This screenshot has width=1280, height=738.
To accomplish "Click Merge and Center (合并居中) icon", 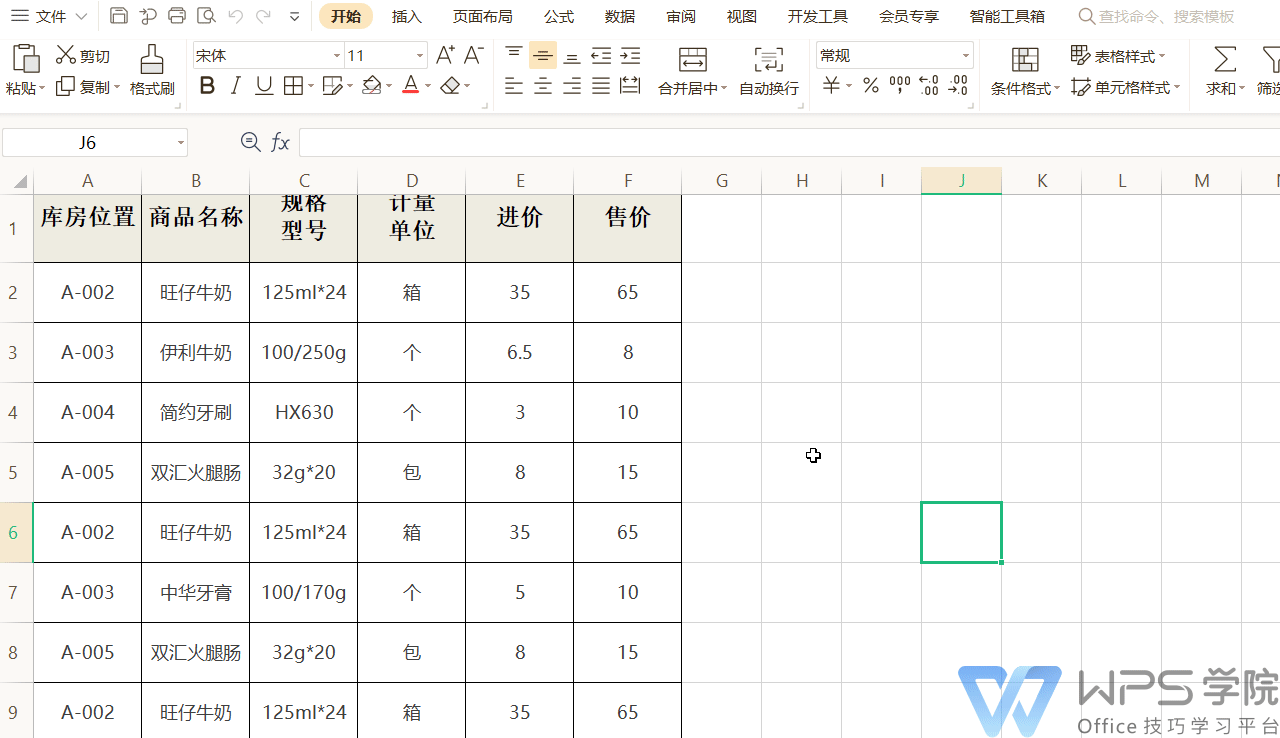I will coord(692,59).
